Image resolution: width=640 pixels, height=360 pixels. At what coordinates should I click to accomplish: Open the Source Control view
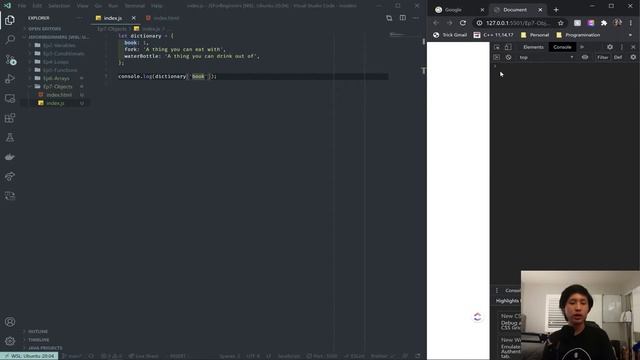click(x=10, y=60)
